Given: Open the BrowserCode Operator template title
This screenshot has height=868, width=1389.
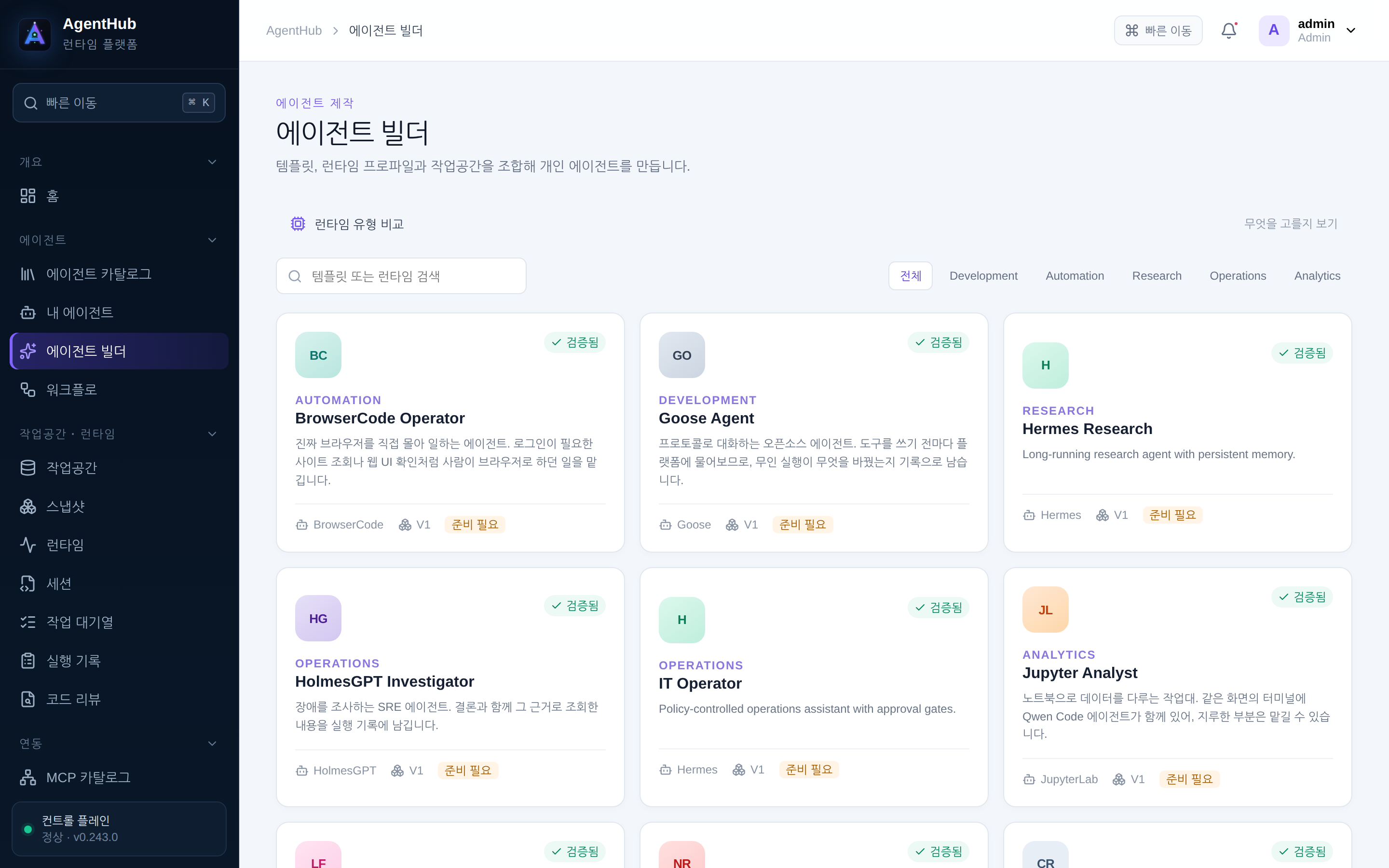Looking at the screenshot, I should [x=380, y=418].
